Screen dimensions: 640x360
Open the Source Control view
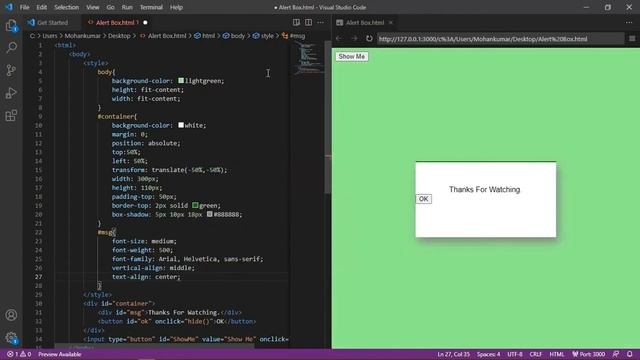pyautogui.click(x=11, y=70)
